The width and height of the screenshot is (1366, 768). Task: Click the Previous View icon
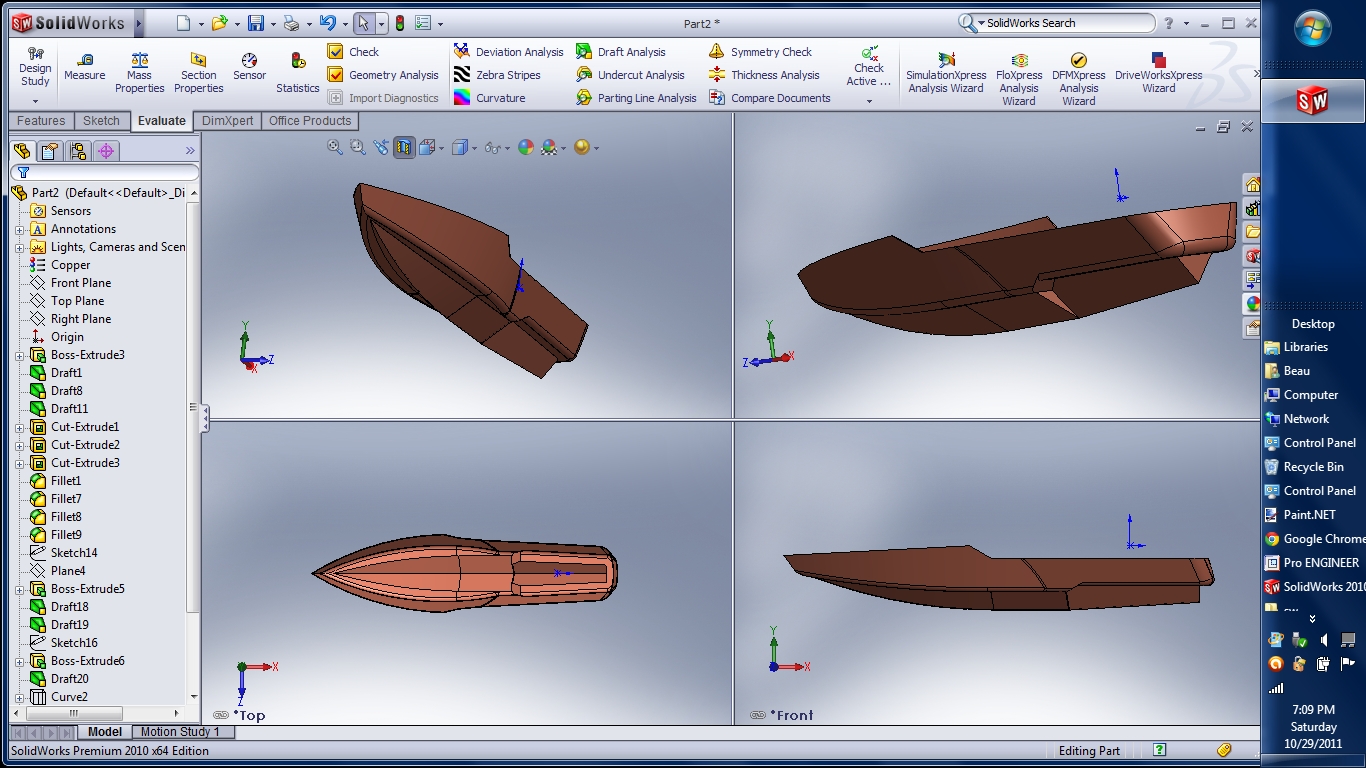point(381,147)
